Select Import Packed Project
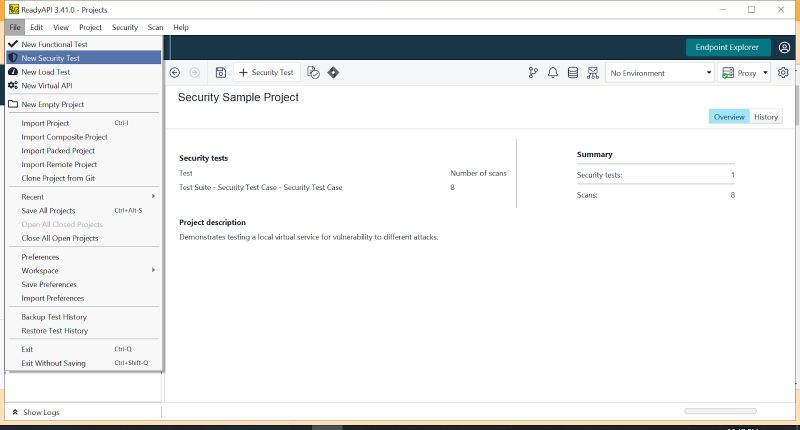The height and width of the screenshot is (430, 800). [x=83, y=150]
